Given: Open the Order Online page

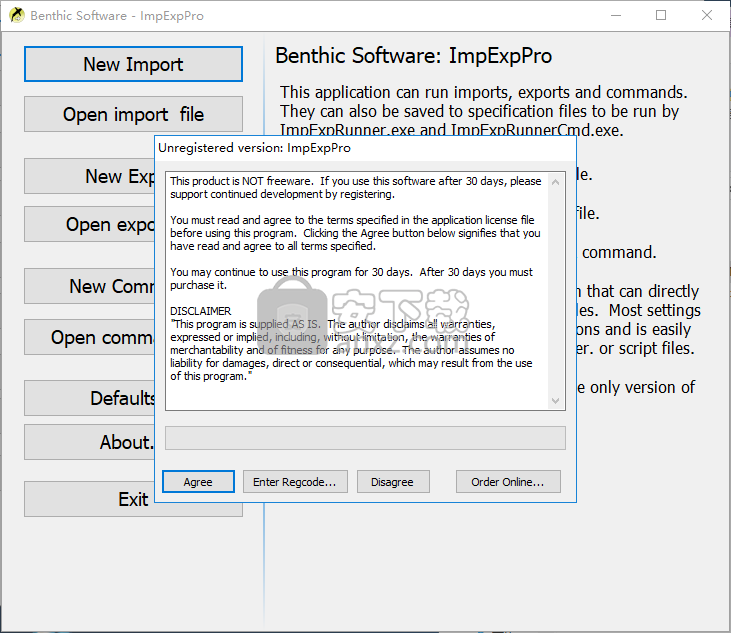Looking at the screenshot, I should point(508,482).
